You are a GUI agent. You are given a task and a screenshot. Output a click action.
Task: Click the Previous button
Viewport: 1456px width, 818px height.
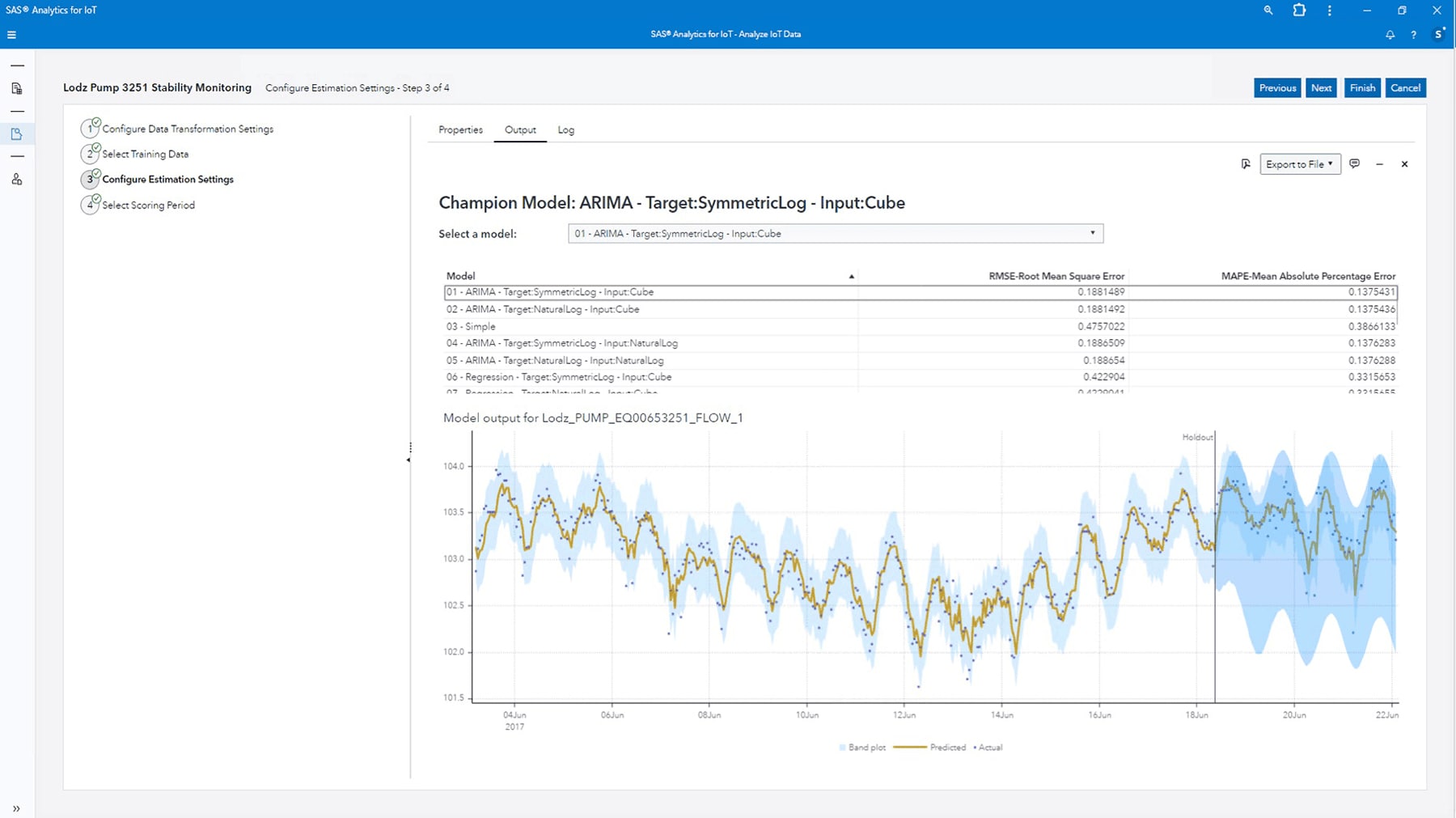pos(1276,87)
